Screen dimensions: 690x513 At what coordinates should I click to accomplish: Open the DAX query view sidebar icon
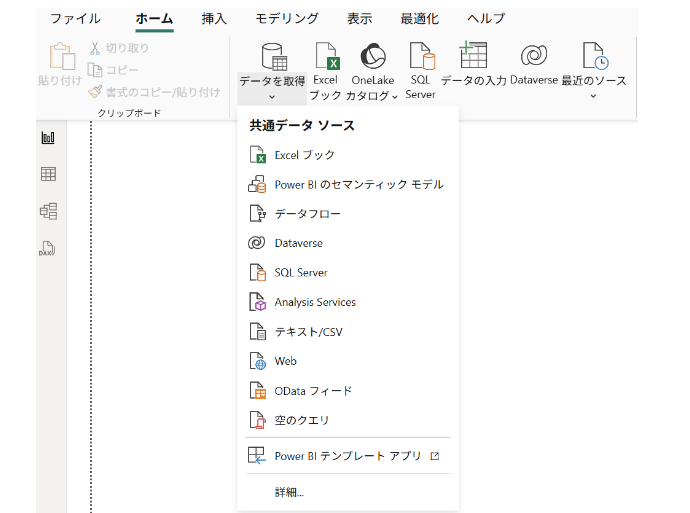click(x=47, y=248)
